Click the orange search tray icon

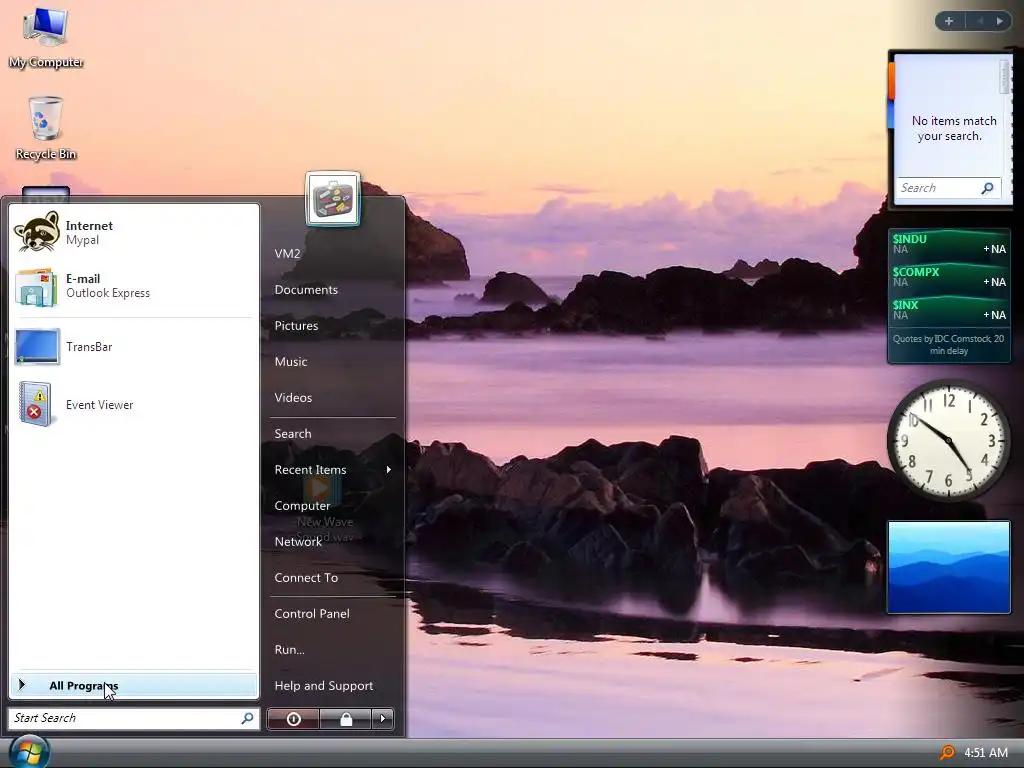click(x=946, y=752)
